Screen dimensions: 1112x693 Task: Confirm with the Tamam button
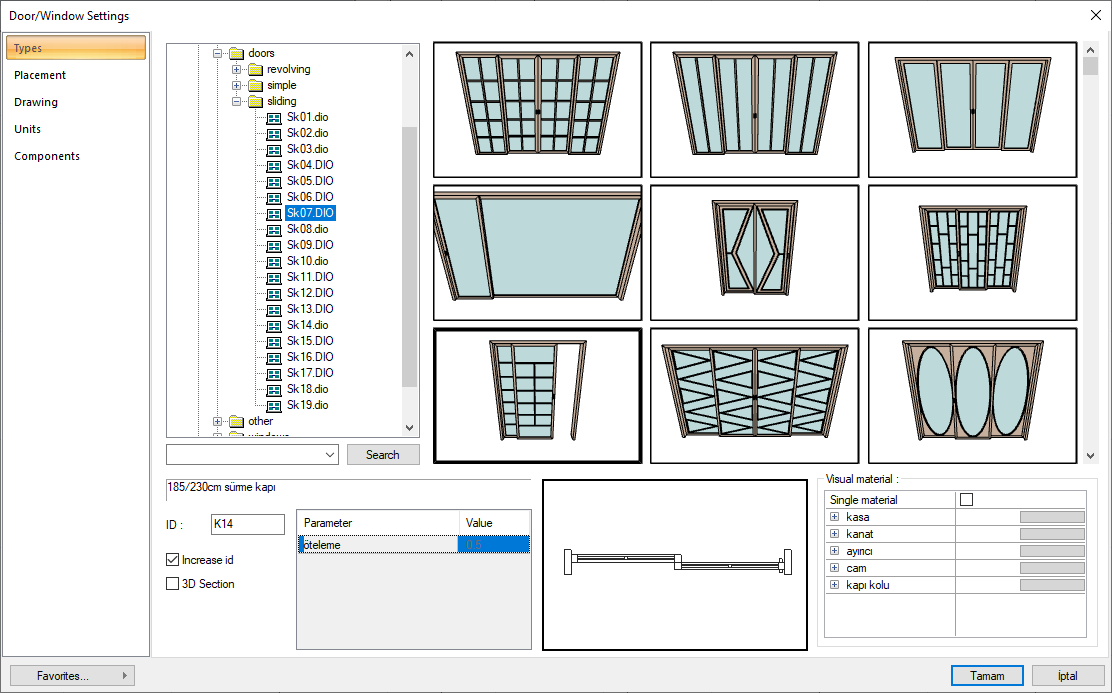pos(987,676)
